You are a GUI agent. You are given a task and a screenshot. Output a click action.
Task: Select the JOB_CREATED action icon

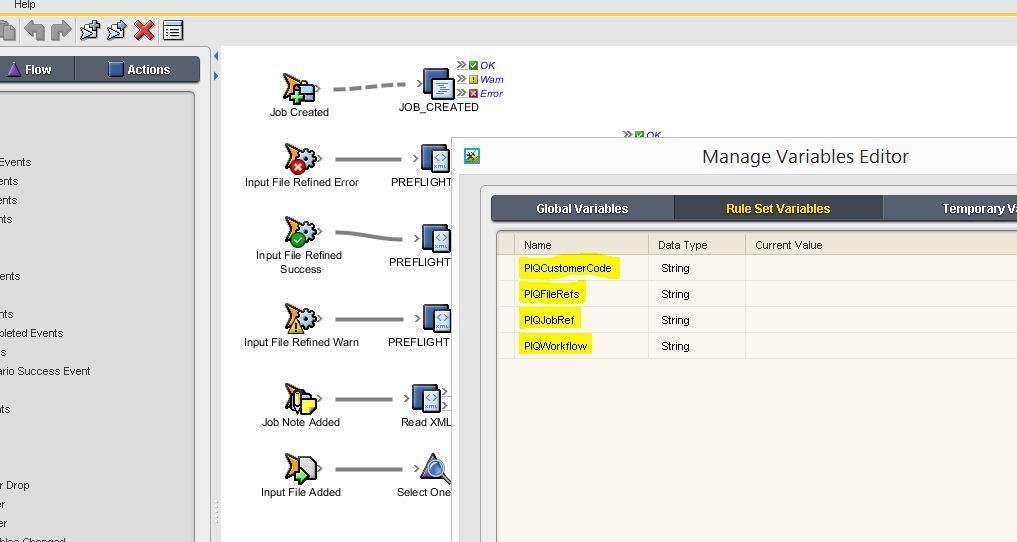tap(438, 84)
